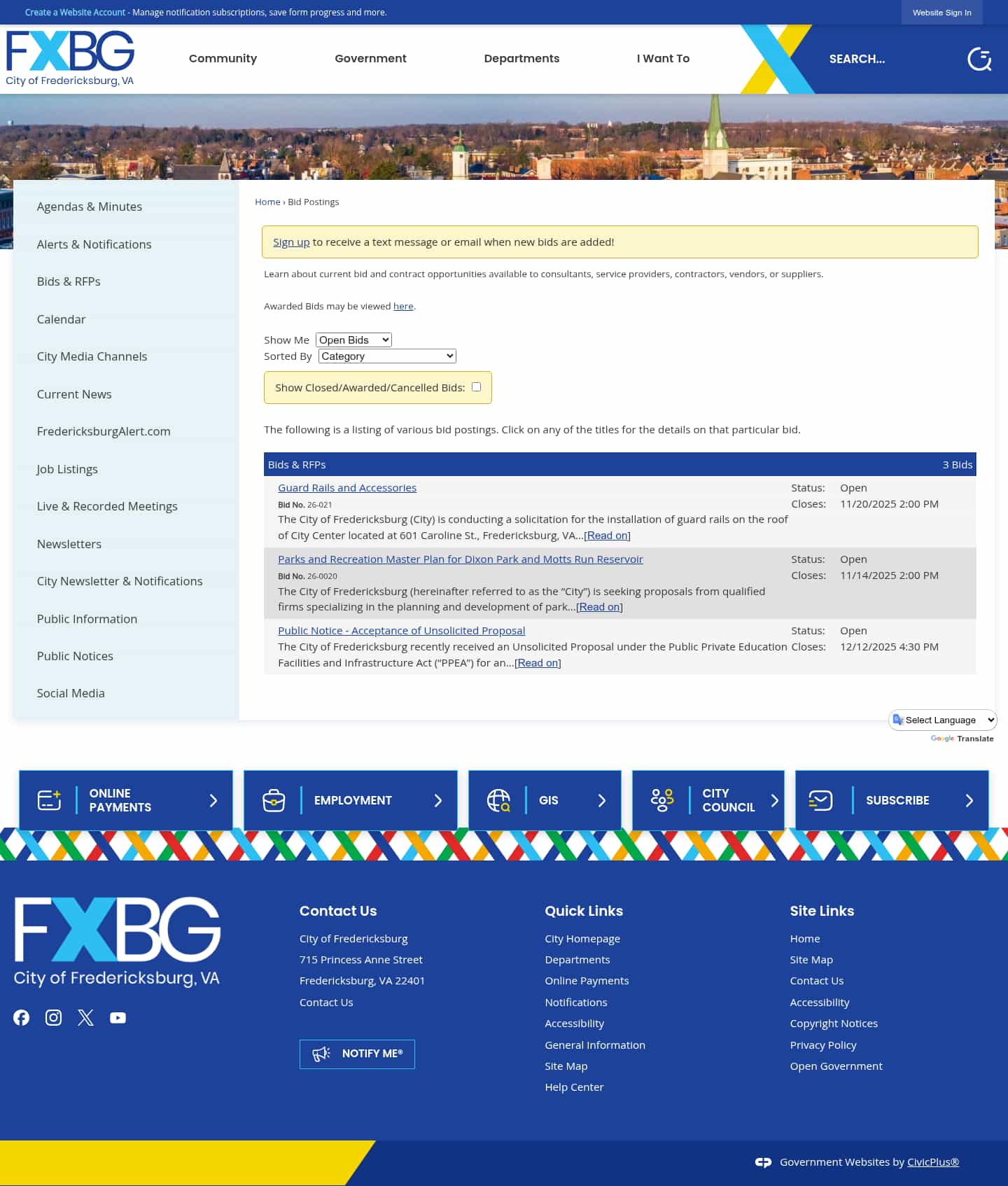Select FredericksburgAlert.com in sidebar
This screenshot has width=1008, height=1186.
coord(104,431)
